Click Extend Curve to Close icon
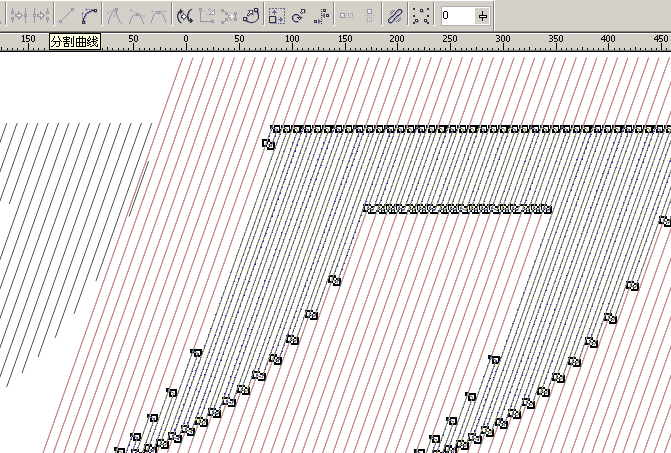 207,16
